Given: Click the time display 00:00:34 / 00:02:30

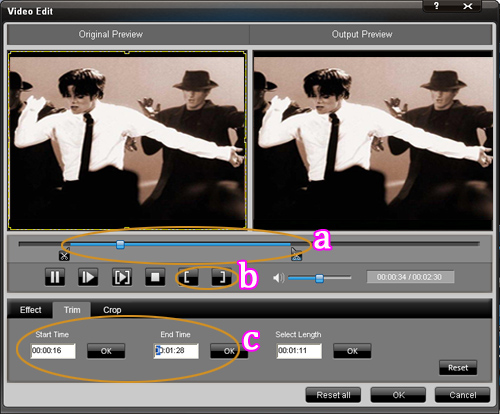Looking at the screenshot, I should click(x=410, y=277).
